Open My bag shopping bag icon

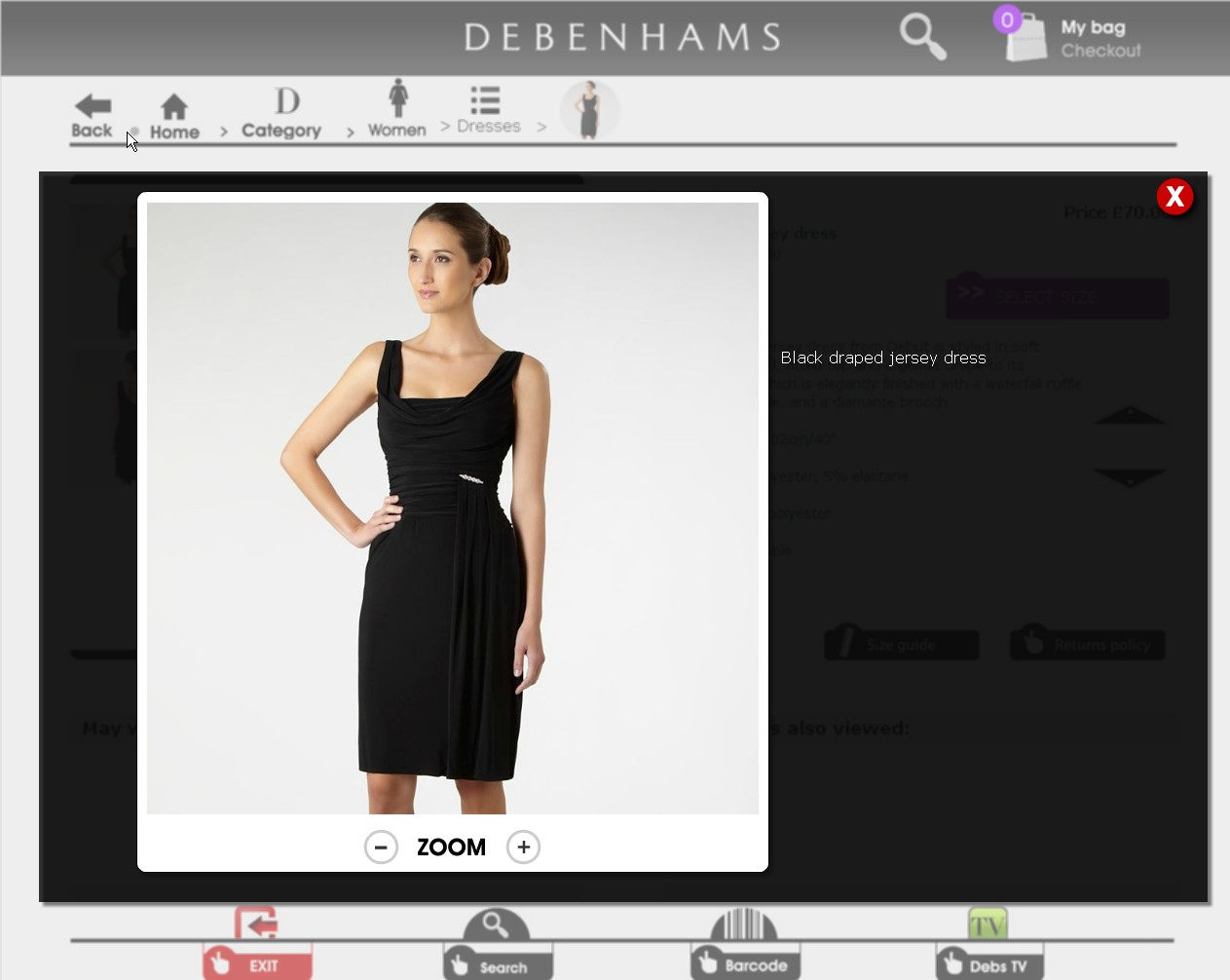tap(1025, 39)
